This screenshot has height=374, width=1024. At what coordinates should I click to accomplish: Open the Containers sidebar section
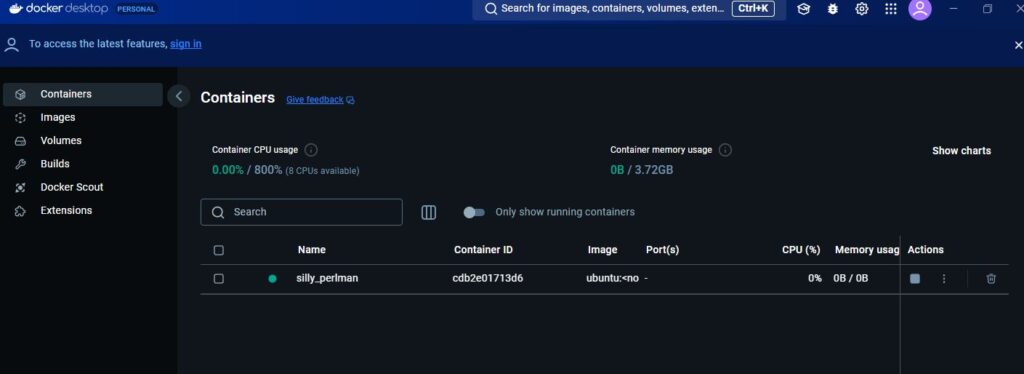(83, 94)
